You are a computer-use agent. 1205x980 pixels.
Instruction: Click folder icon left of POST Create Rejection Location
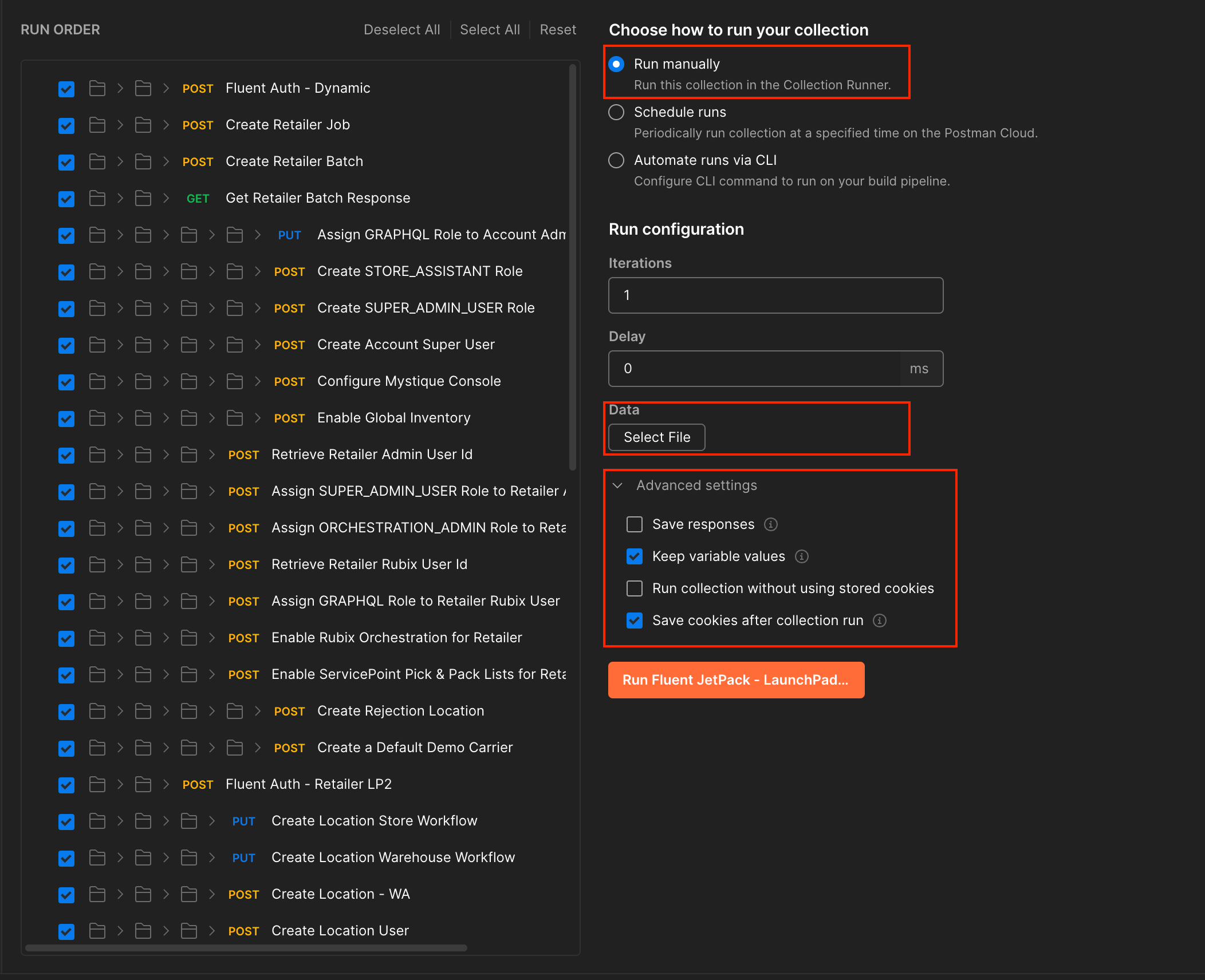235,711
